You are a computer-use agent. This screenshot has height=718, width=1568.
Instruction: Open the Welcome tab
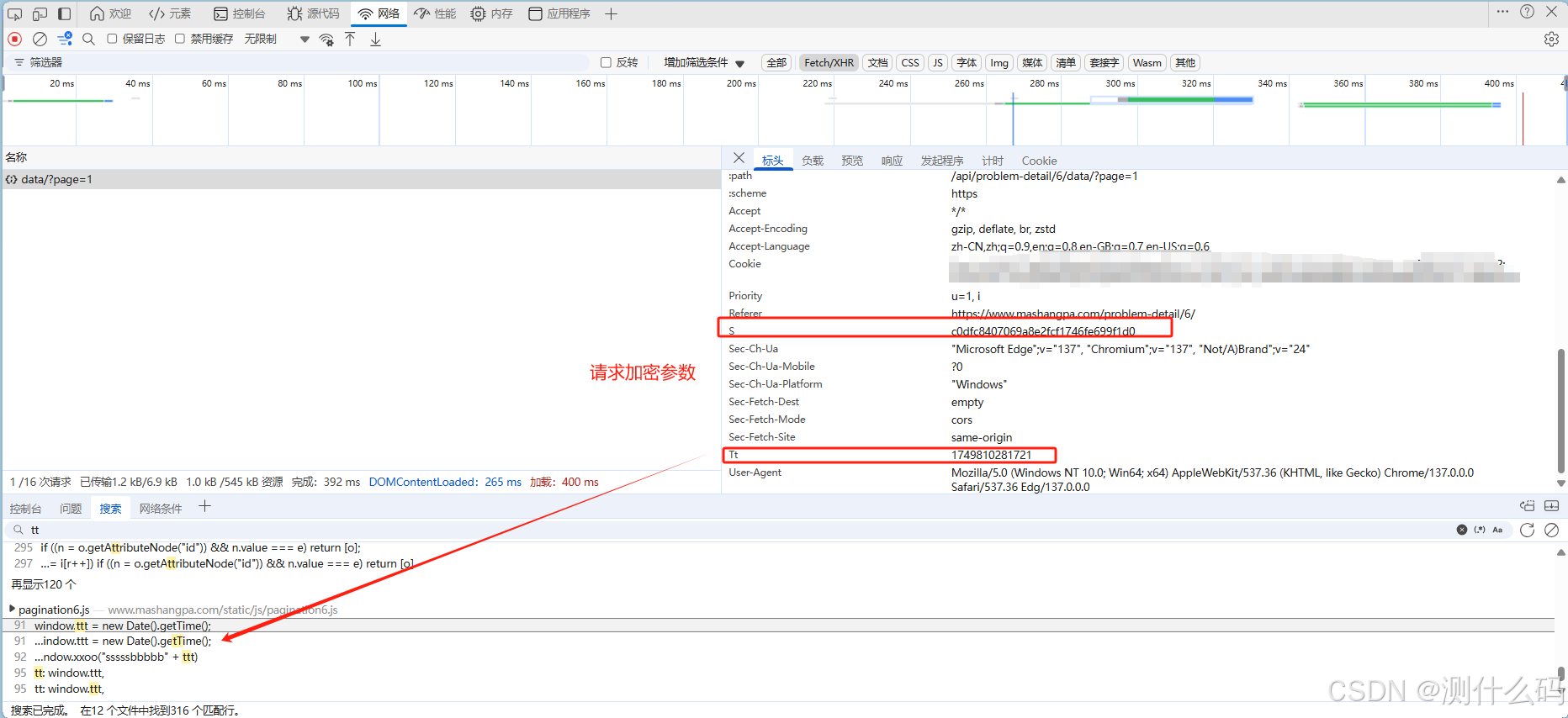click(111, 13)
